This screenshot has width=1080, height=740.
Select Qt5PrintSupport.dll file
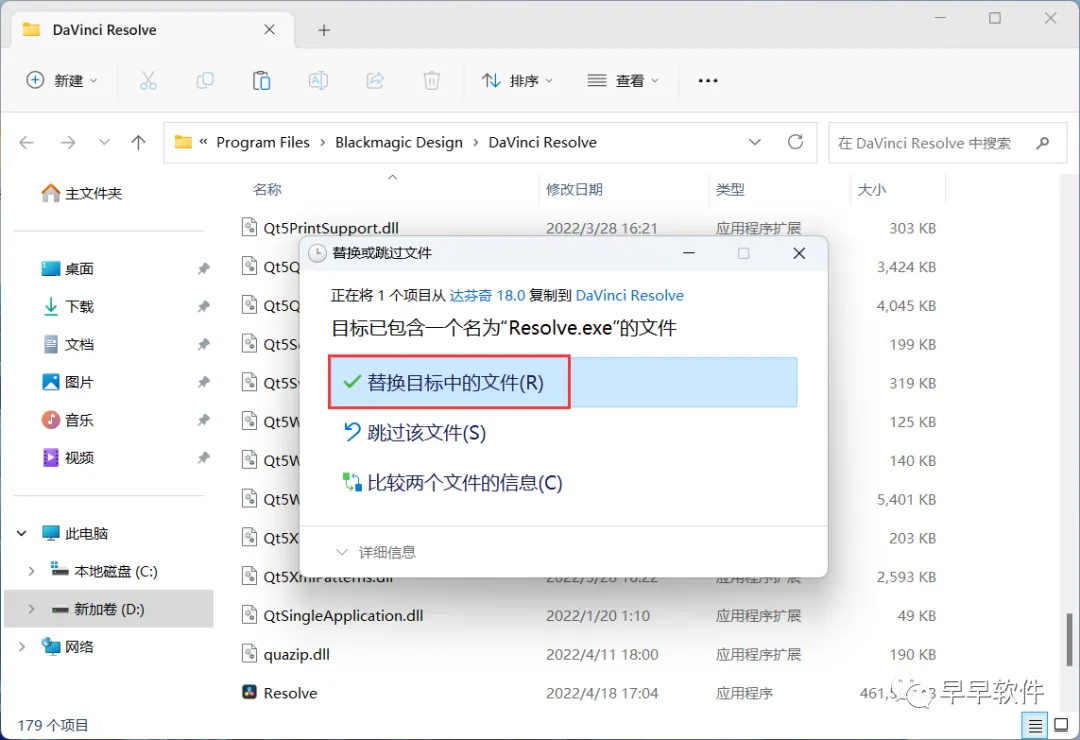[331, 228]
